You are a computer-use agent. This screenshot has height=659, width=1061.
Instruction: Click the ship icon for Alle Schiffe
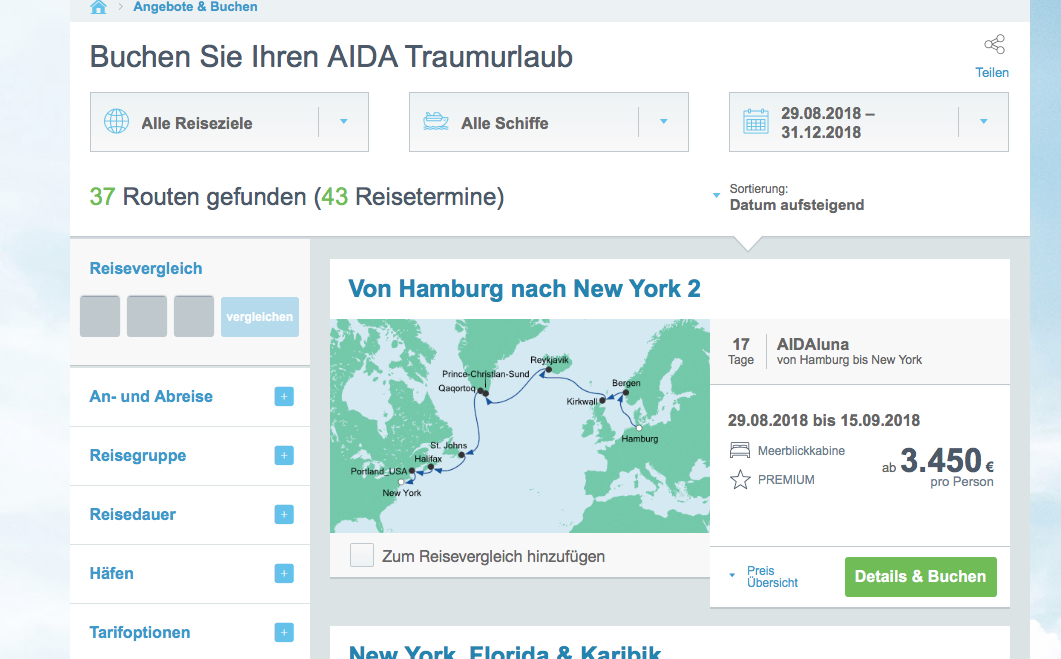point(435,122)
